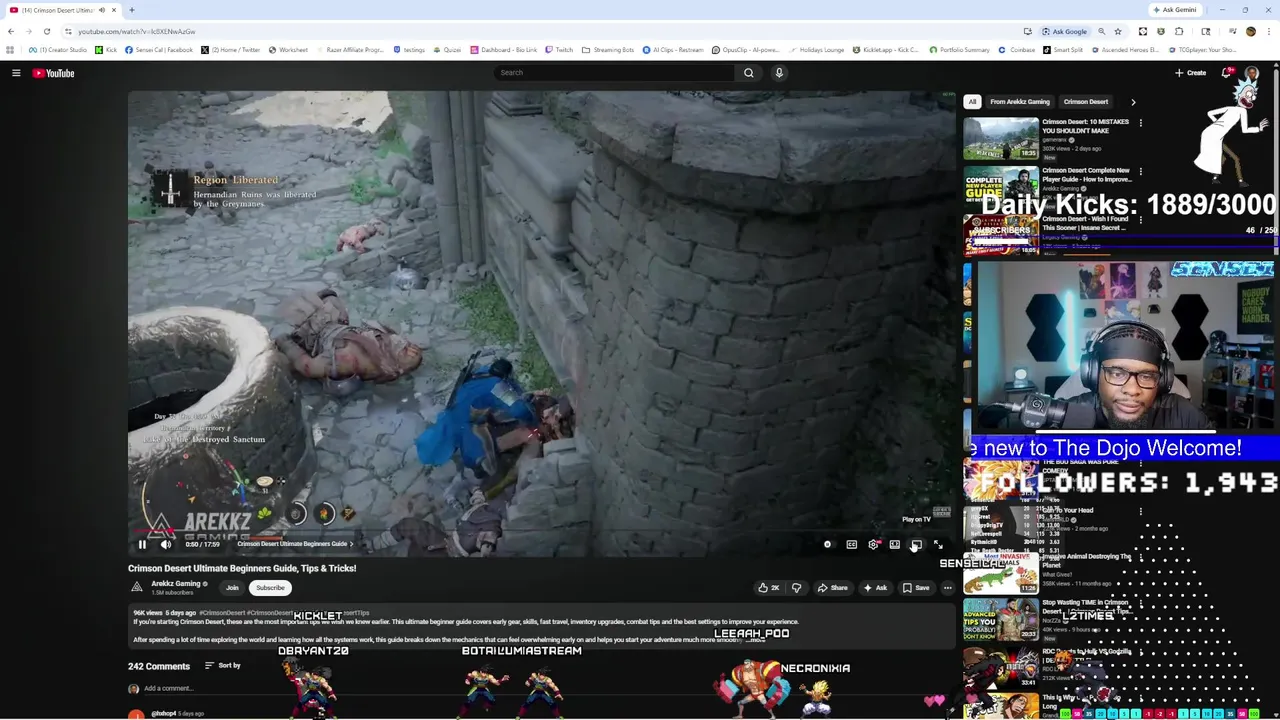Open the YouTube guide hamburger menu

(16, 73)
